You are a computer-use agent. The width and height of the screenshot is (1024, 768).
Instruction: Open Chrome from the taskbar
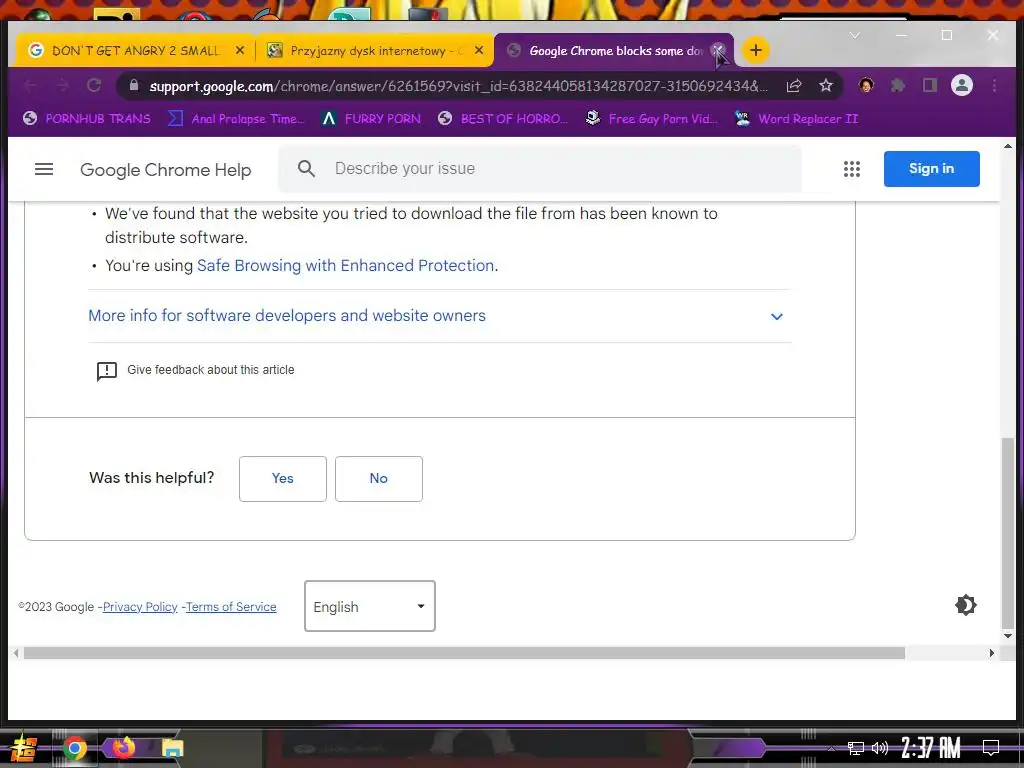(x=74, y=748)
